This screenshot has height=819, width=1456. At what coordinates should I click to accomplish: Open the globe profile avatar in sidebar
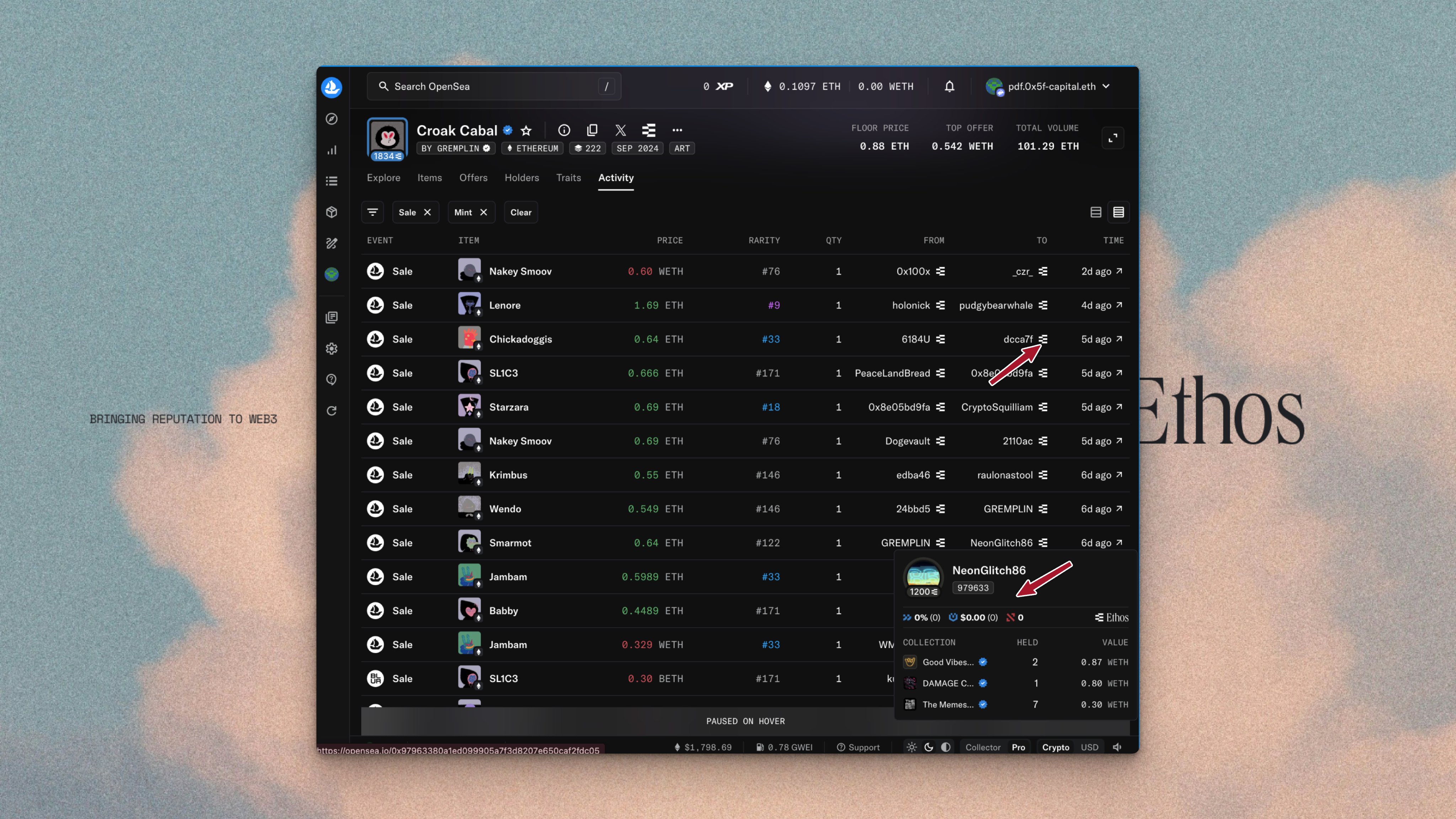point(332,274)
